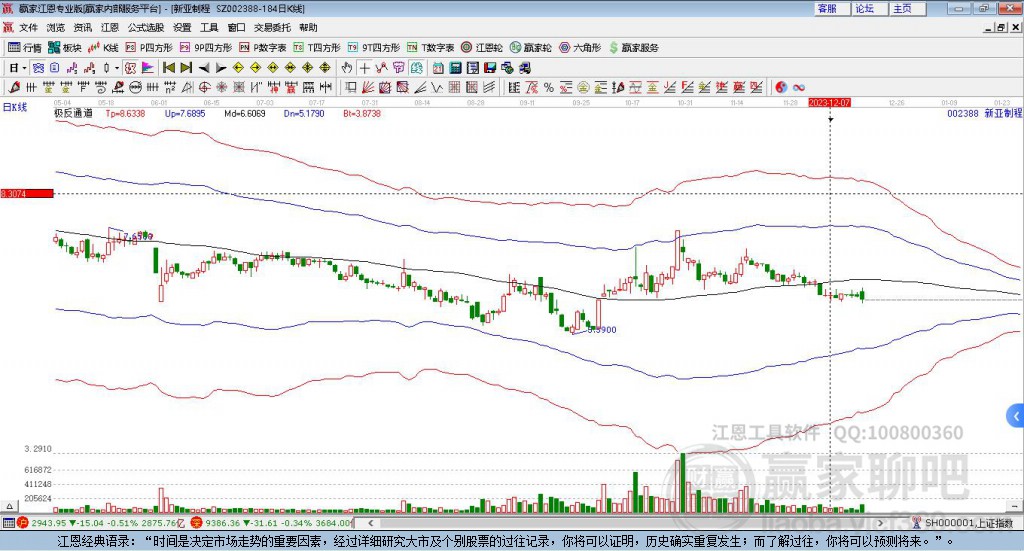The image size is (1024, 551).
Task: Open the 工具 menu
Action: 209,27
